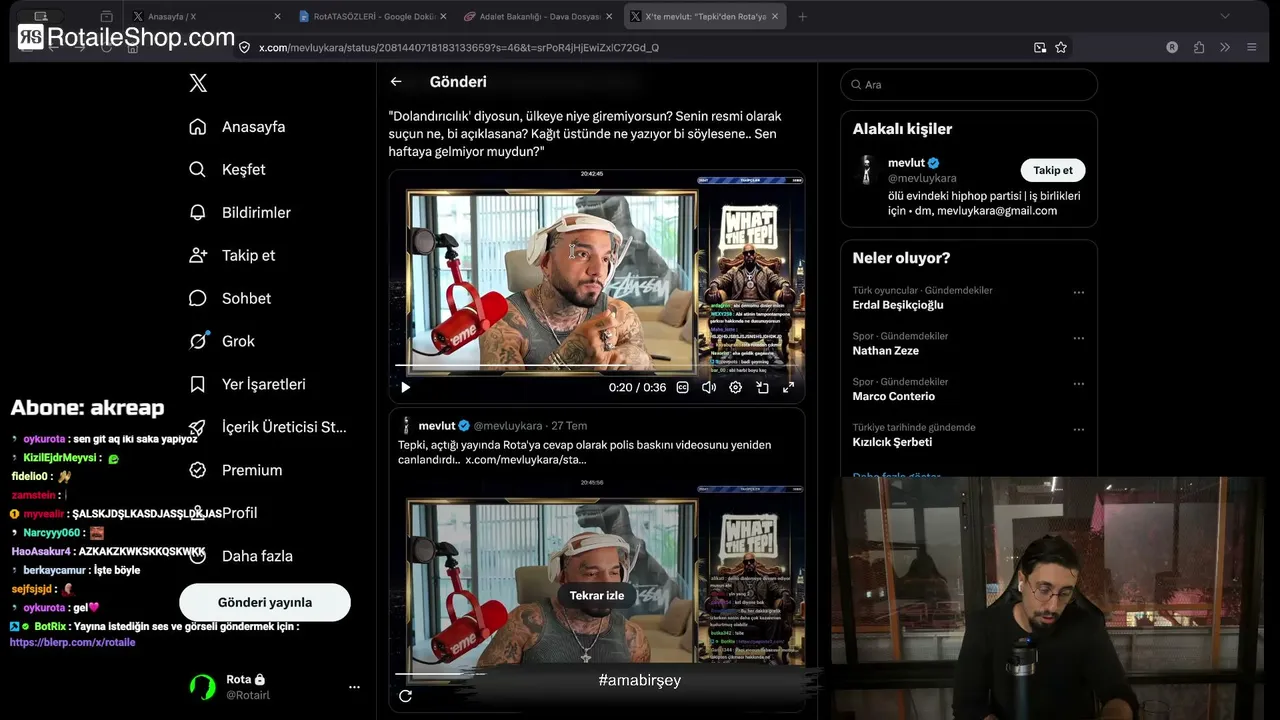
Task: Open options for Marco Conterio trend
Action: pos(1079,385)
